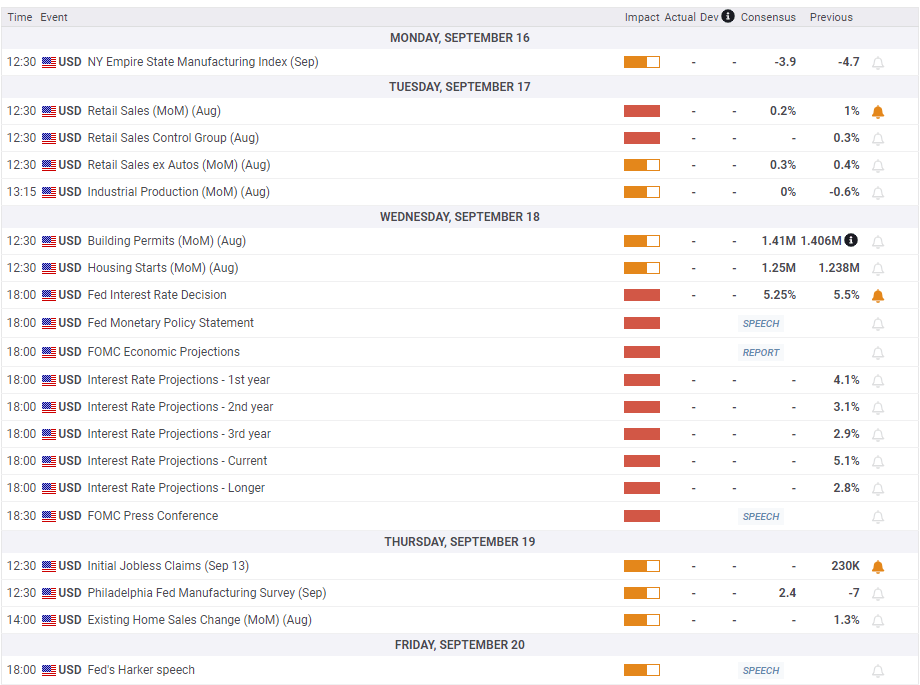Click the red high-impact bar for Retail Sales (MoM)
Image resolution: width=920 pixels, height=685 pixels.
coord(642,111)
